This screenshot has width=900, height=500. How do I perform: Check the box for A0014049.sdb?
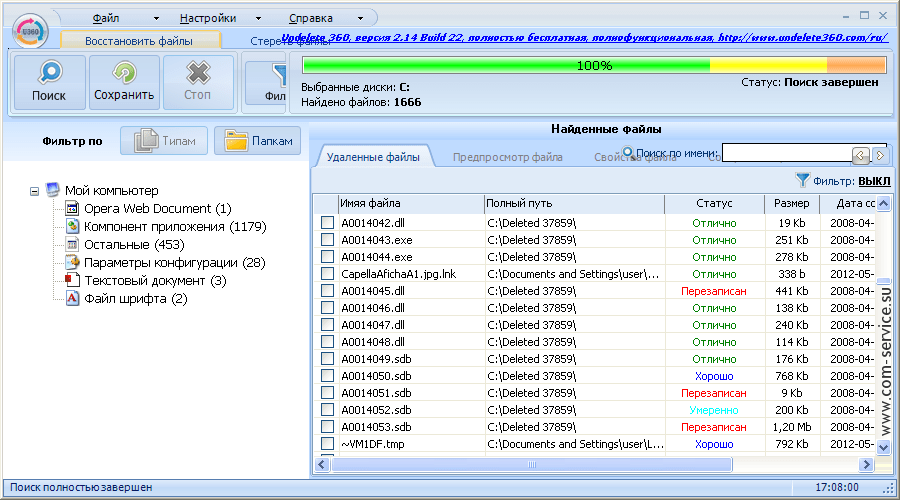point(327,359)
